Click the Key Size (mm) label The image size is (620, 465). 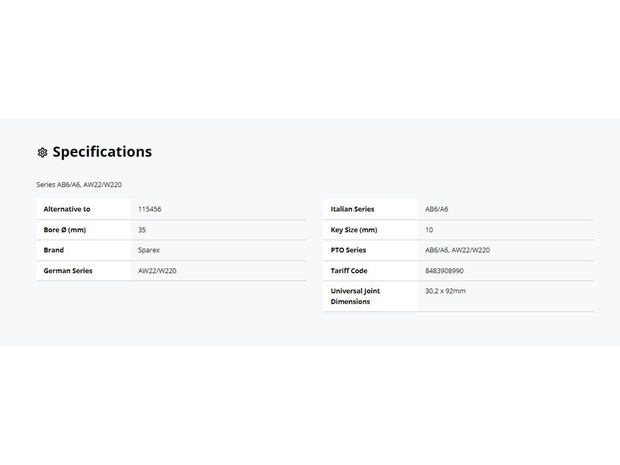tap(354, 230)
